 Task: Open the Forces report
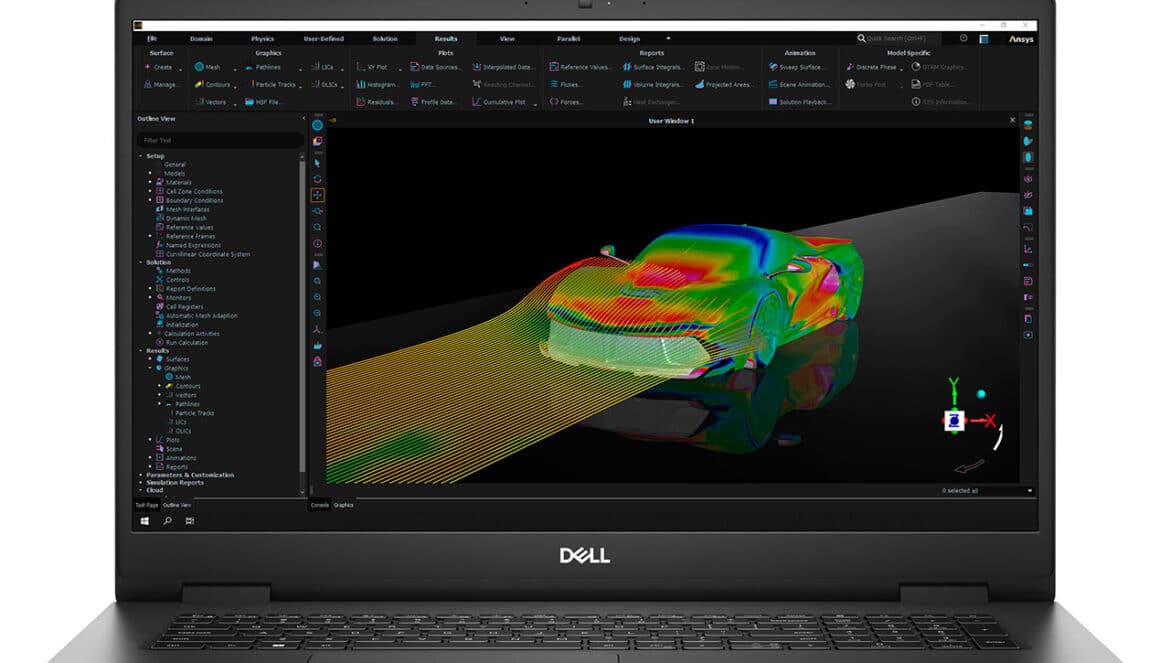[566, 102]
